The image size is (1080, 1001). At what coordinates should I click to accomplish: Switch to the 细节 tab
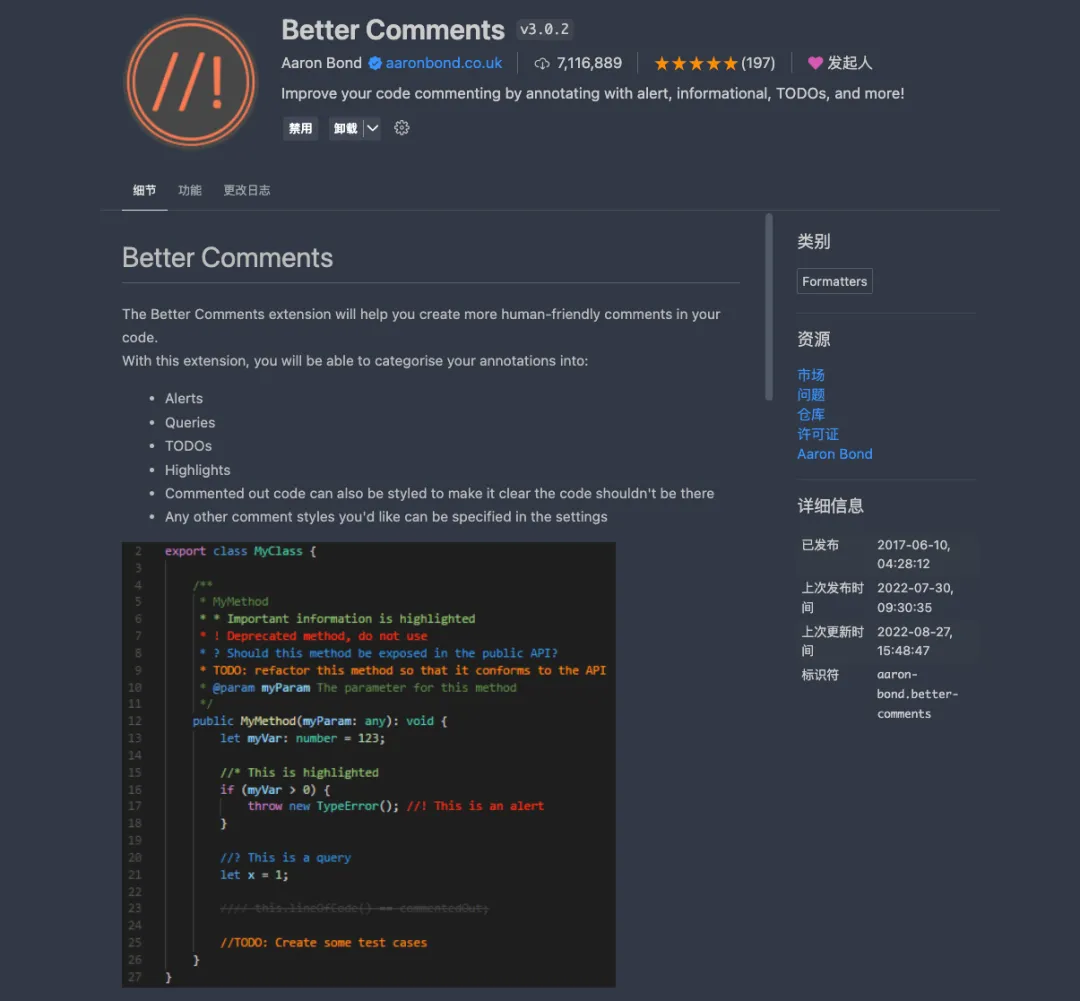[x=145, y=190]
